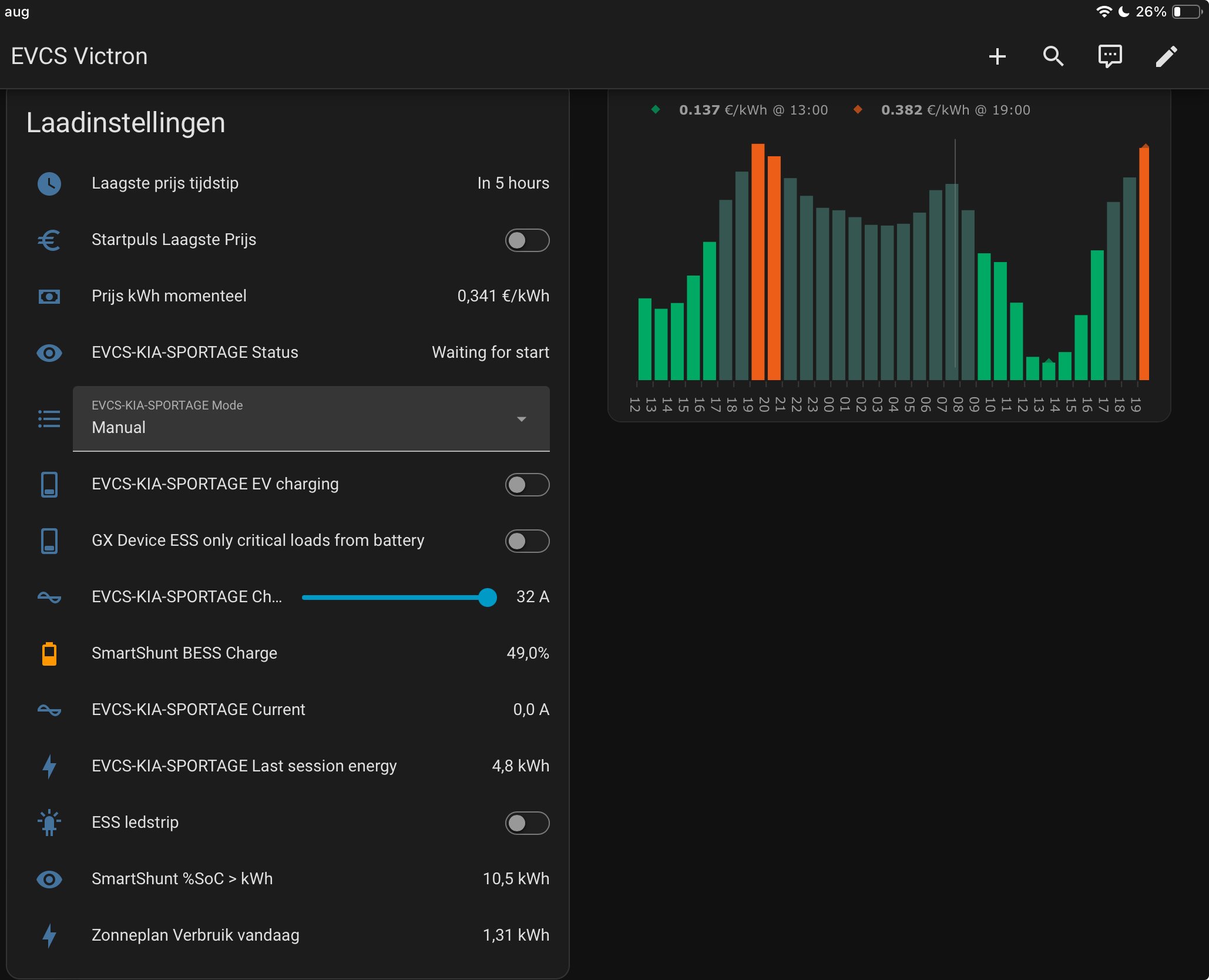Click the tallest orange bar at hour 19
The width and height of the screenshot is (1209, 980).
coord(758,261)
